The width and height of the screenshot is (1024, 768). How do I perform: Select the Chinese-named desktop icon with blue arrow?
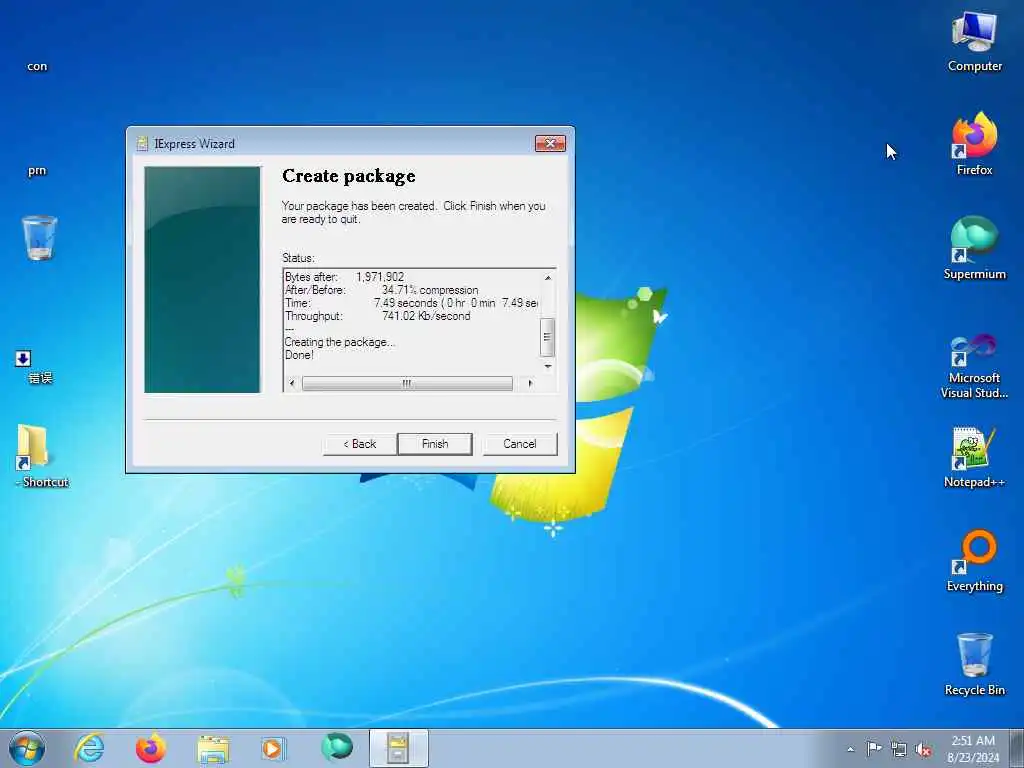tap(33, 367)
